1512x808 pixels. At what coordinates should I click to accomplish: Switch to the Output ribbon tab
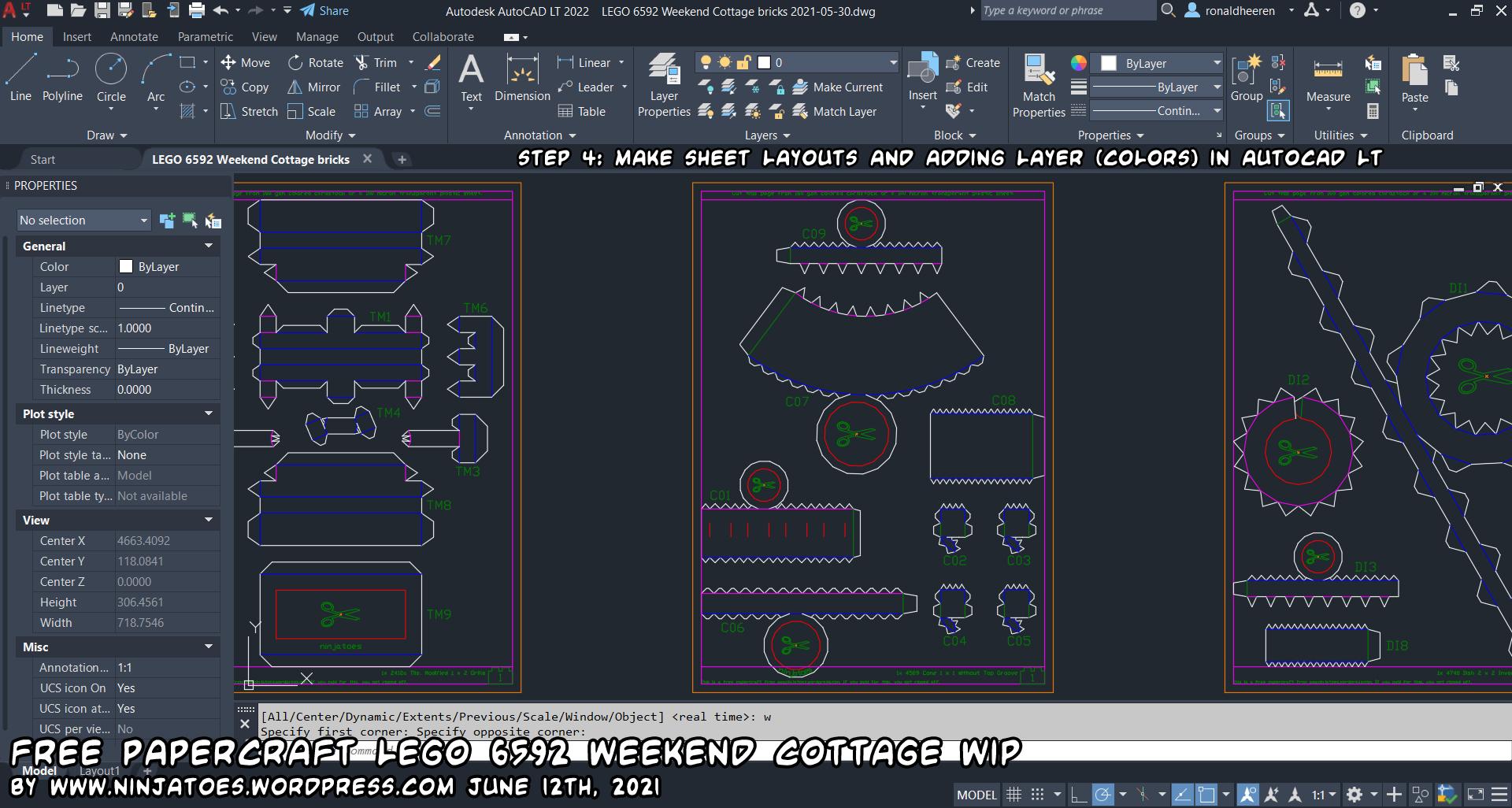tap(375, 37)
